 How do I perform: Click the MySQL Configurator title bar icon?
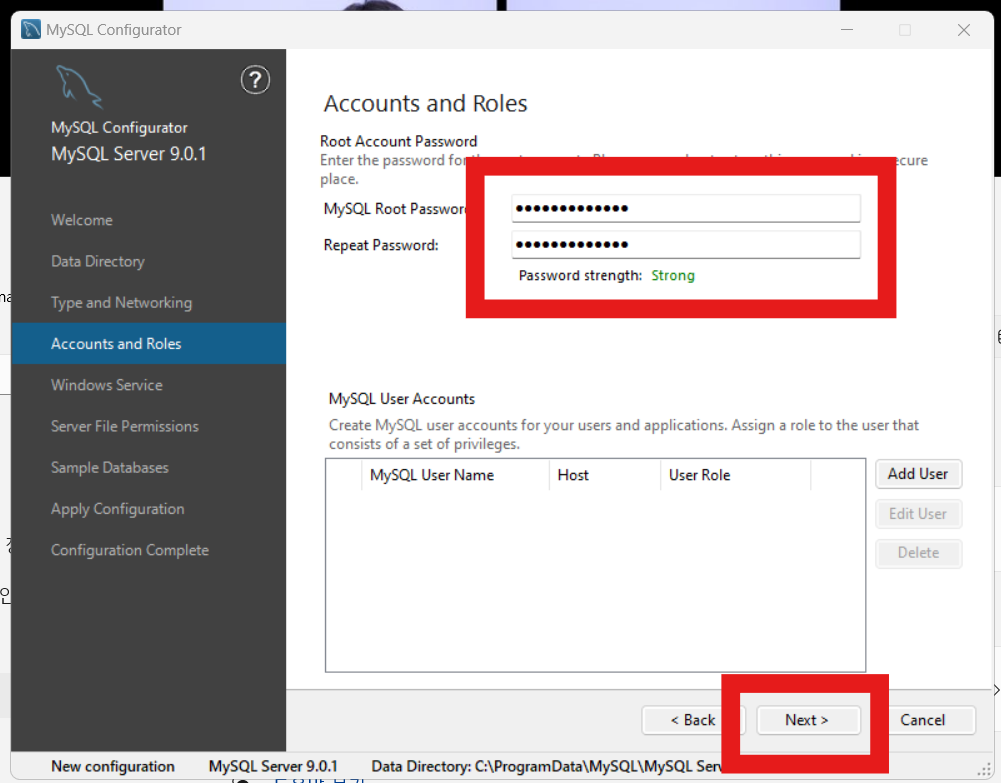[30, 29]
